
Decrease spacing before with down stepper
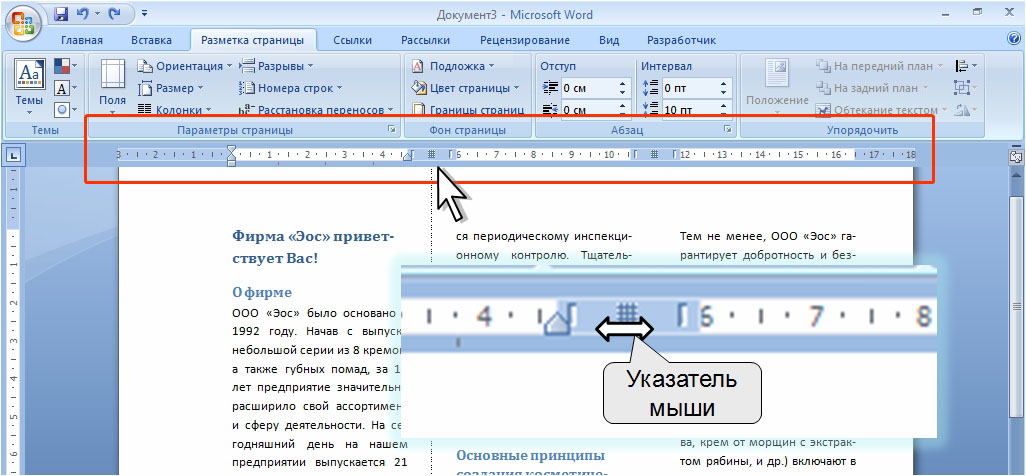coord(724,92)
